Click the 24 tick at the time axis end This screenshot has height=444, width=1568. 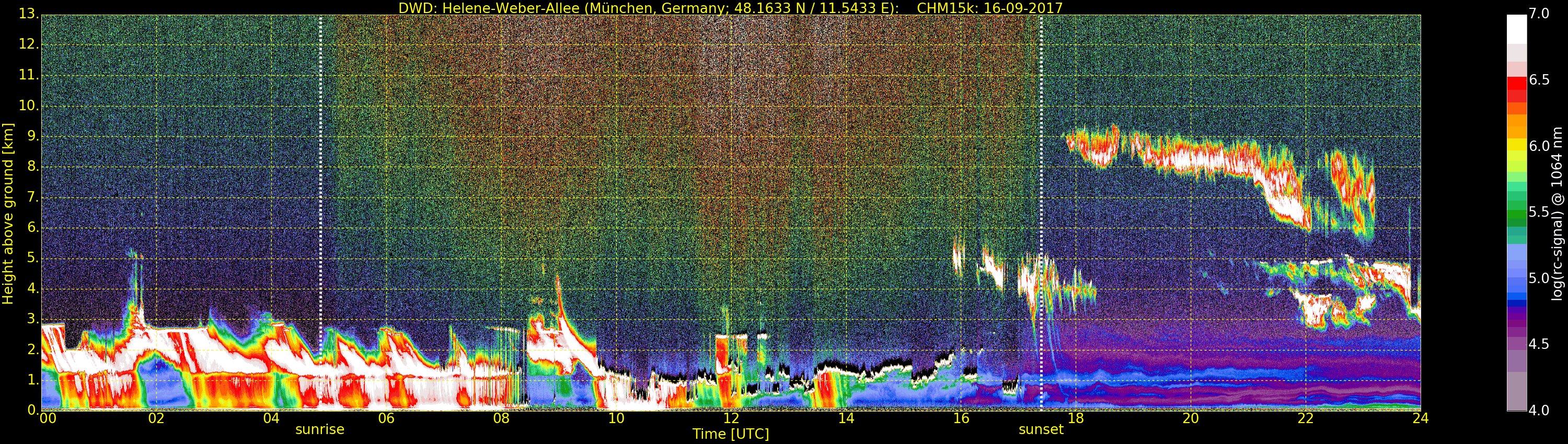click(1420, 418)
